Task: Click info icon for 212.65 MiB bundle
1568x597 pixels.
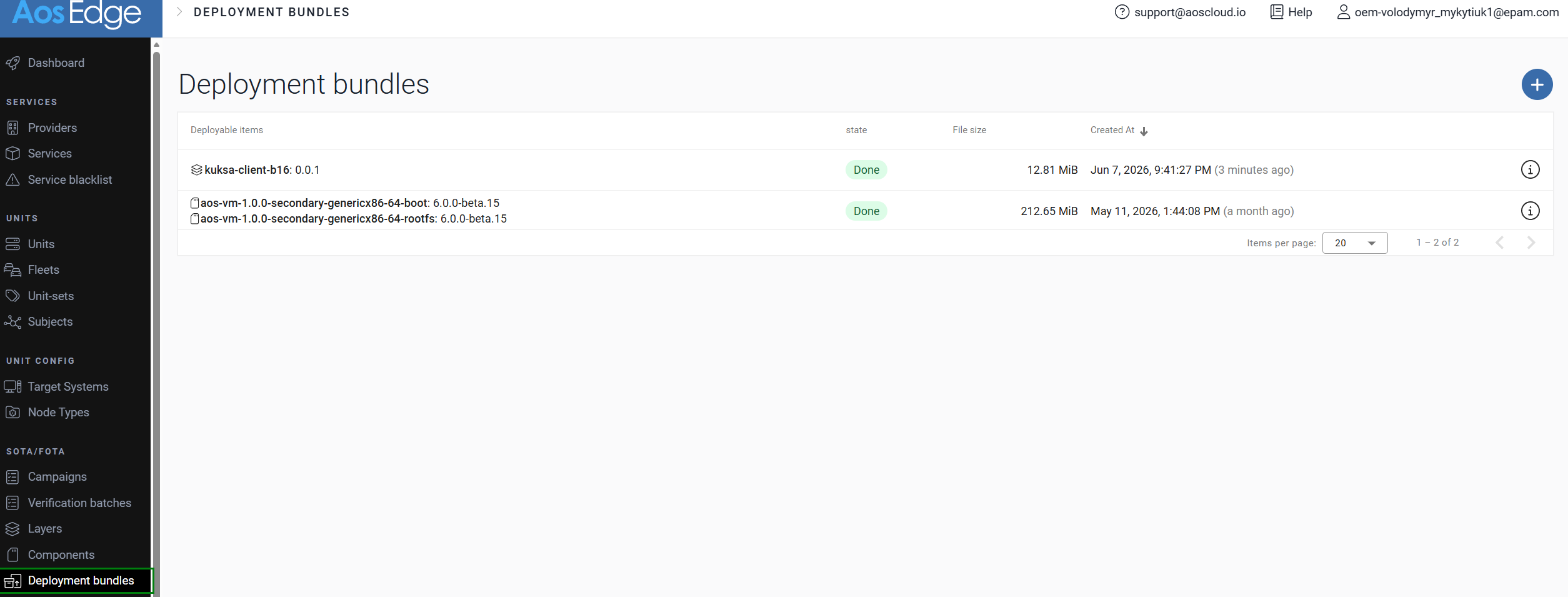Action: (1530, 211)
